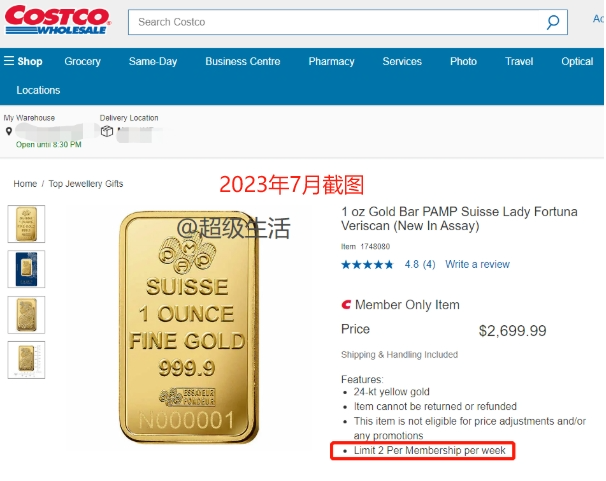Click the Delivery Location box icon

click(107, 131)
